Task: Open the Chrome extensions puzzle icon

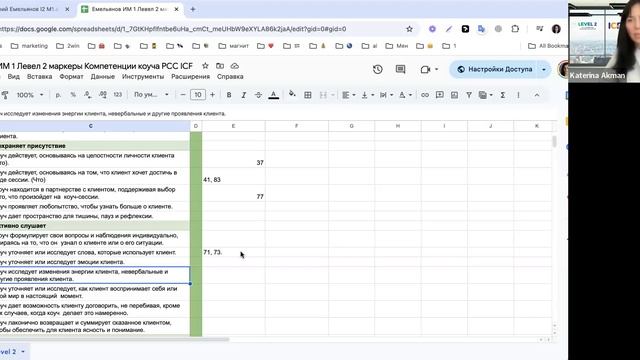Action: tap(515, 29)
